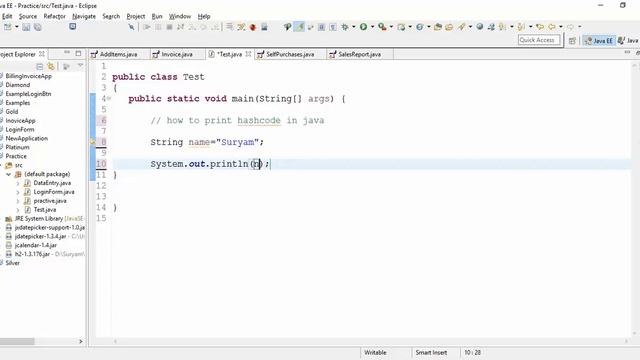Close the Test.java editor tab
This screenshot has height=360, width=640.
[248, 54]
